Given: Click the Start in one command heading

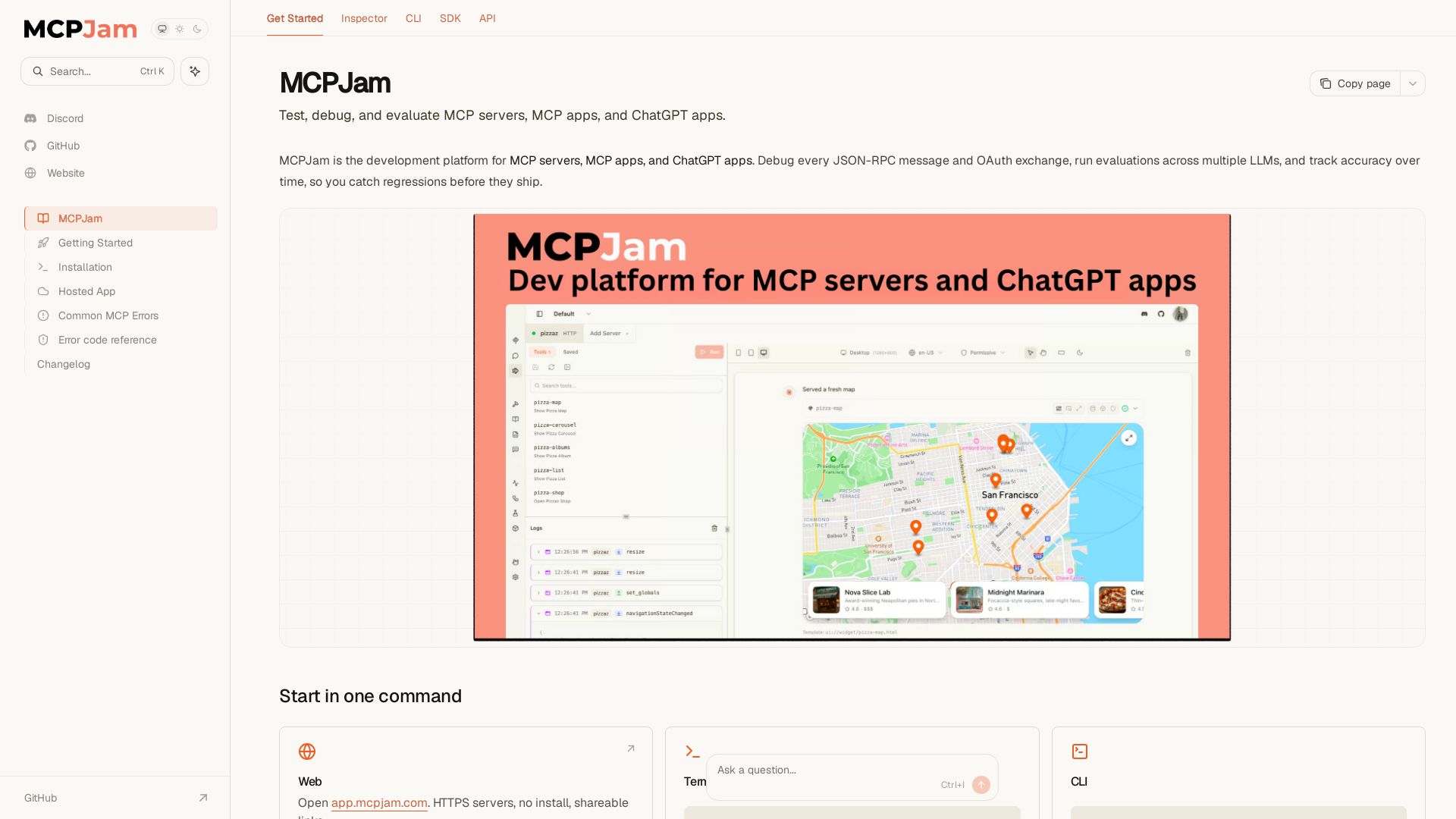Looking at the screenshot, I should point(371,696).
